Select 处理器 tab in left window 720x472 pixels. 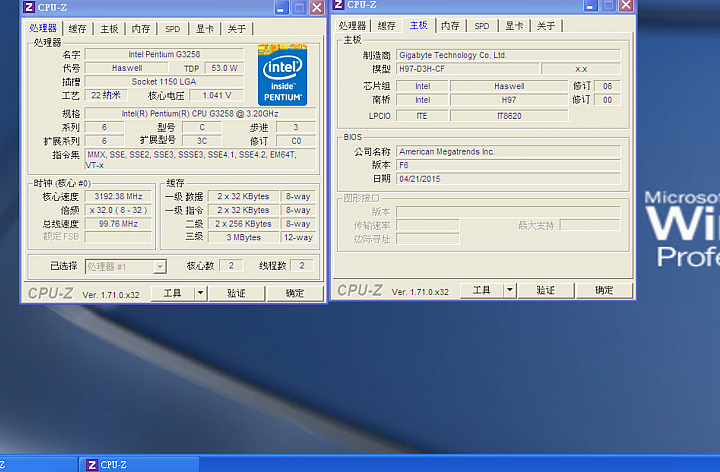43,28
